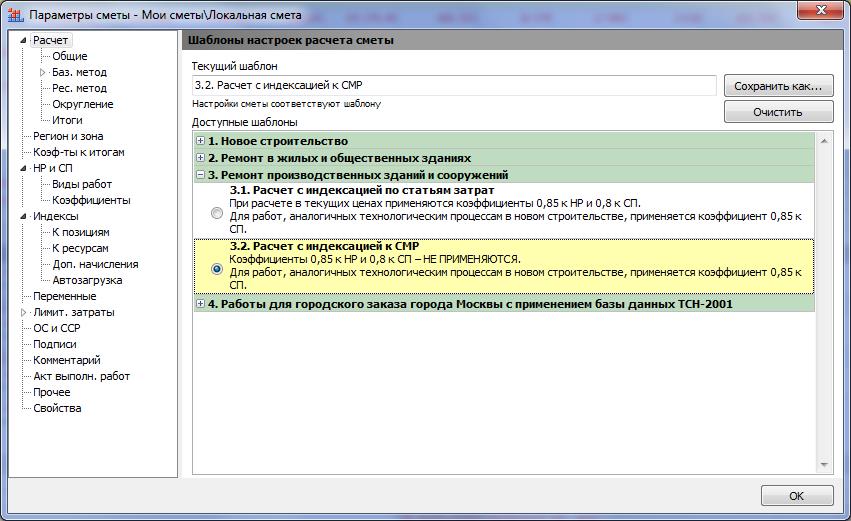The width and height of the screenshot is (851, 521).
Task: Click the 'Текущий шаблон' text field
Action: click(x=454, y=85)
